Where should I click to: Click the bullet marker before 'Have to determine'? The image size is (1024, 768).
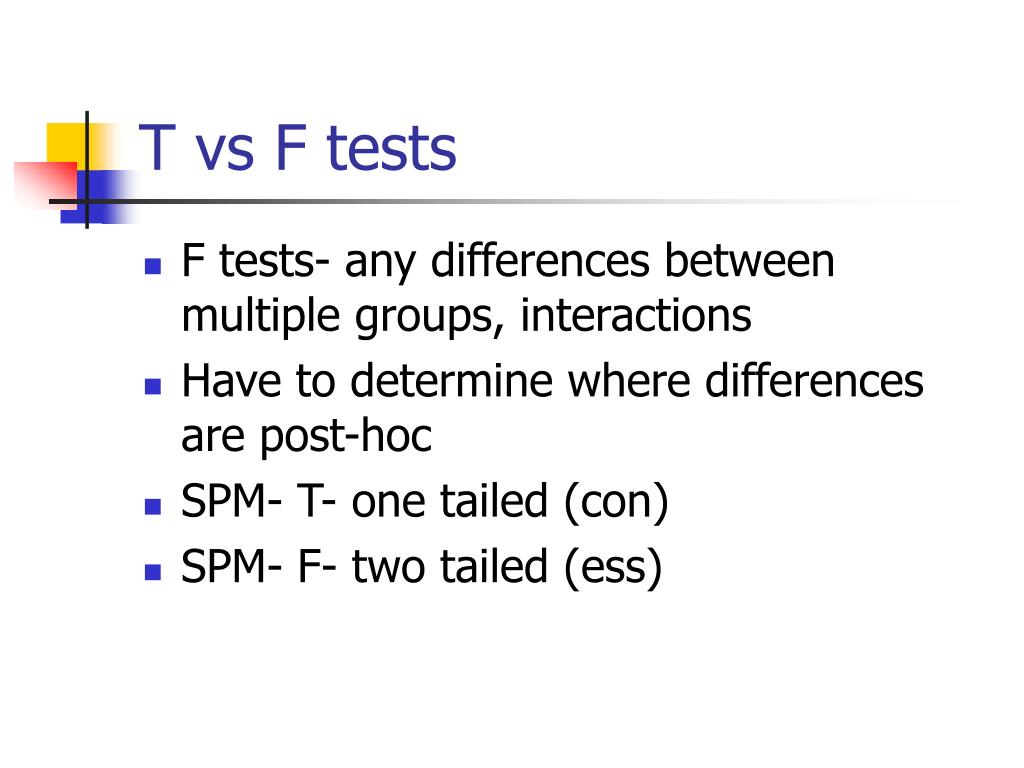point(153,387)
